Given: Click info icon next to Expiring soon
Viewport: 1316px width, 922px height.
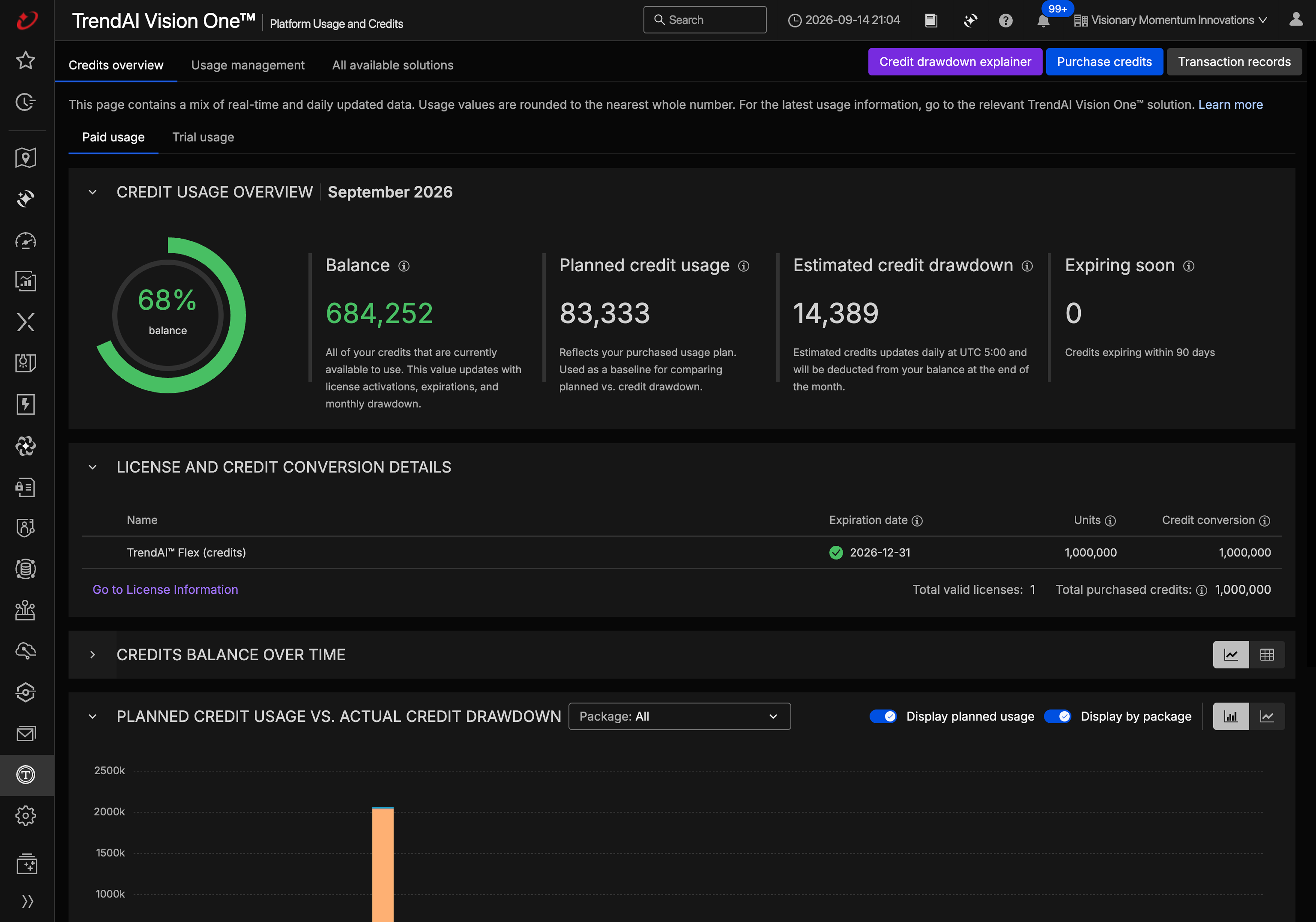Looking at the screenshot, I should 1189,266.
